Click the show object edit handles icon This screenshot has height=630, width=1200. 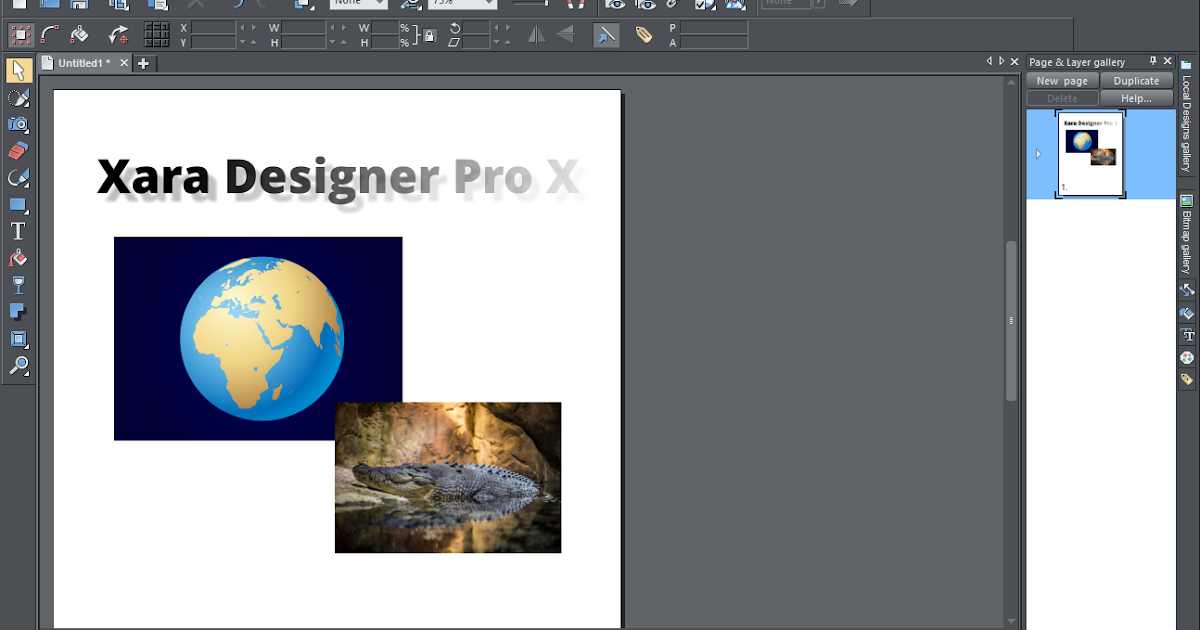[50, 35]
